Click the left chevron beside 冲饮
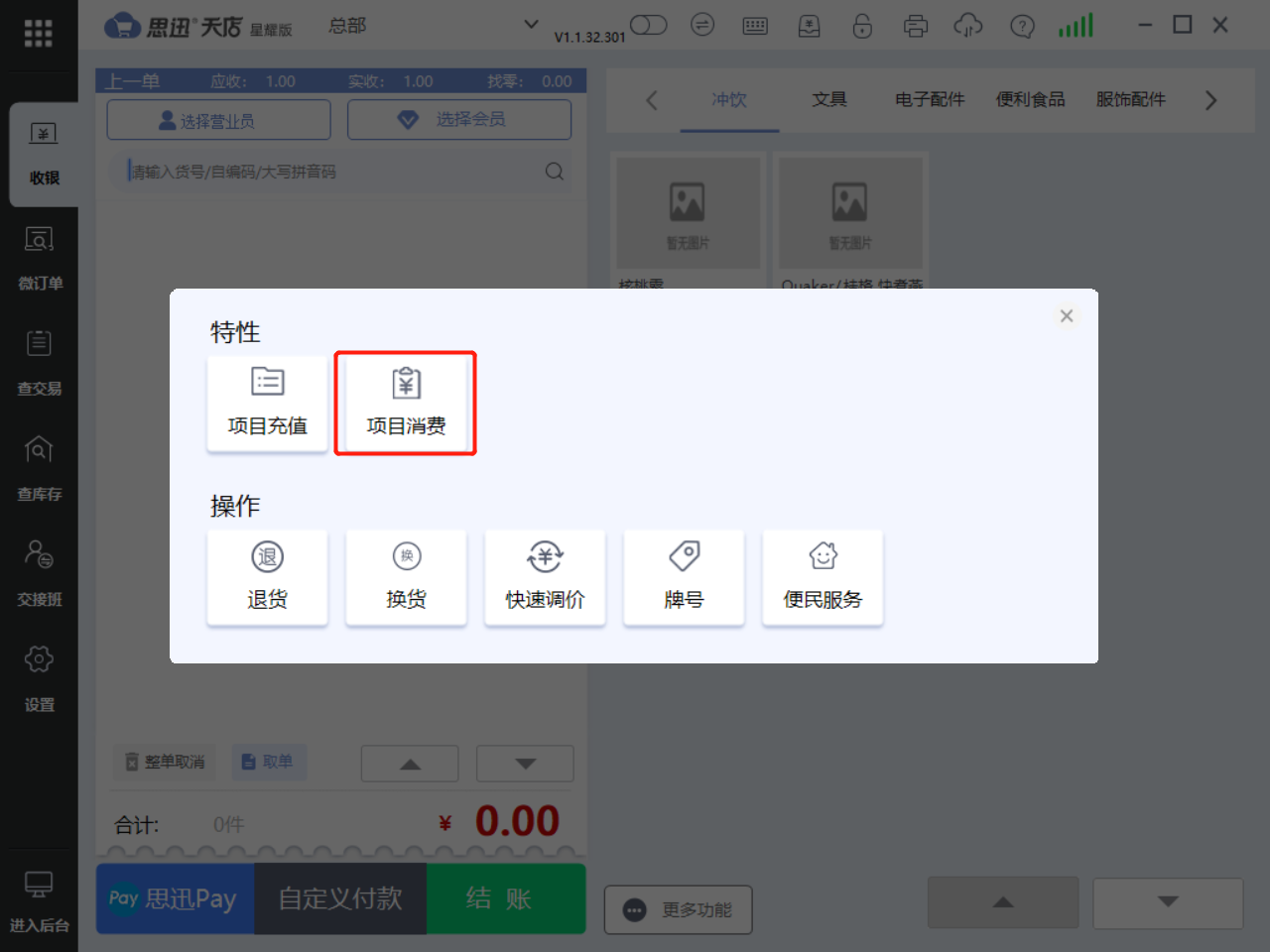The width and height of the screenshot is (1270, 952). [652, 100]
